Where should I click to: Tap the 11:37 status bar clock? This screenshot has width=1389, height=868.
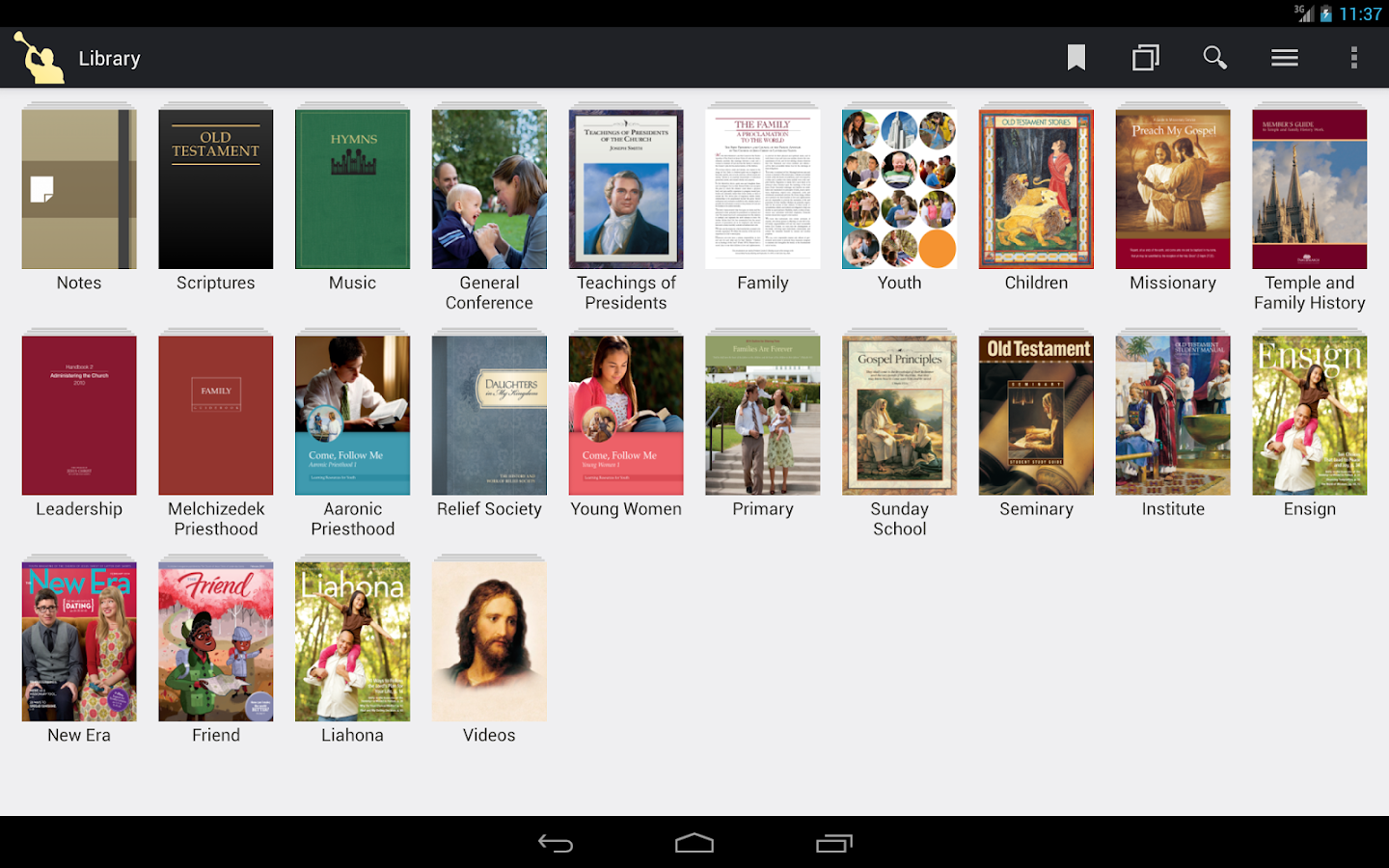pos(1360,14)
